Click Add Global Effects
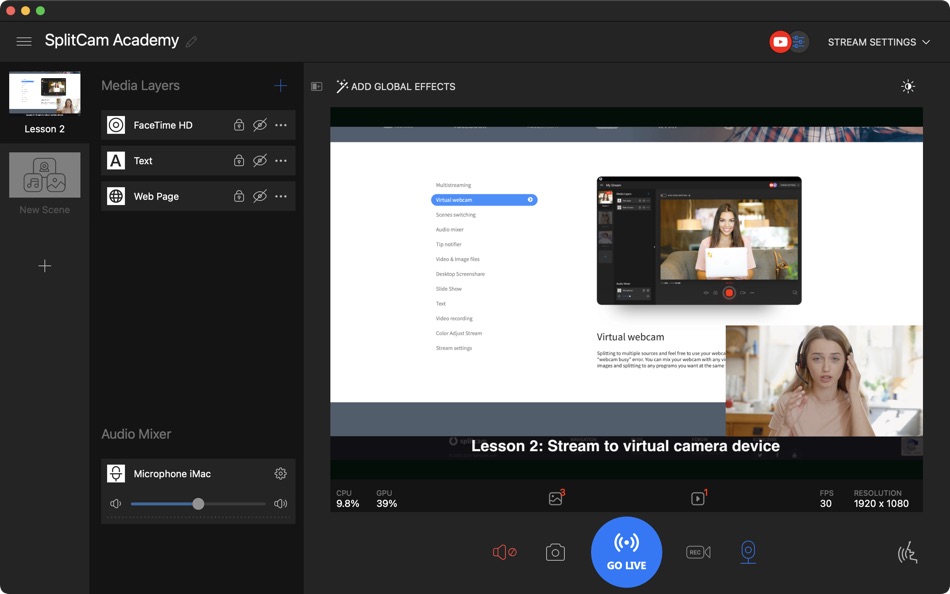950x594 pixels. (396, 87)
